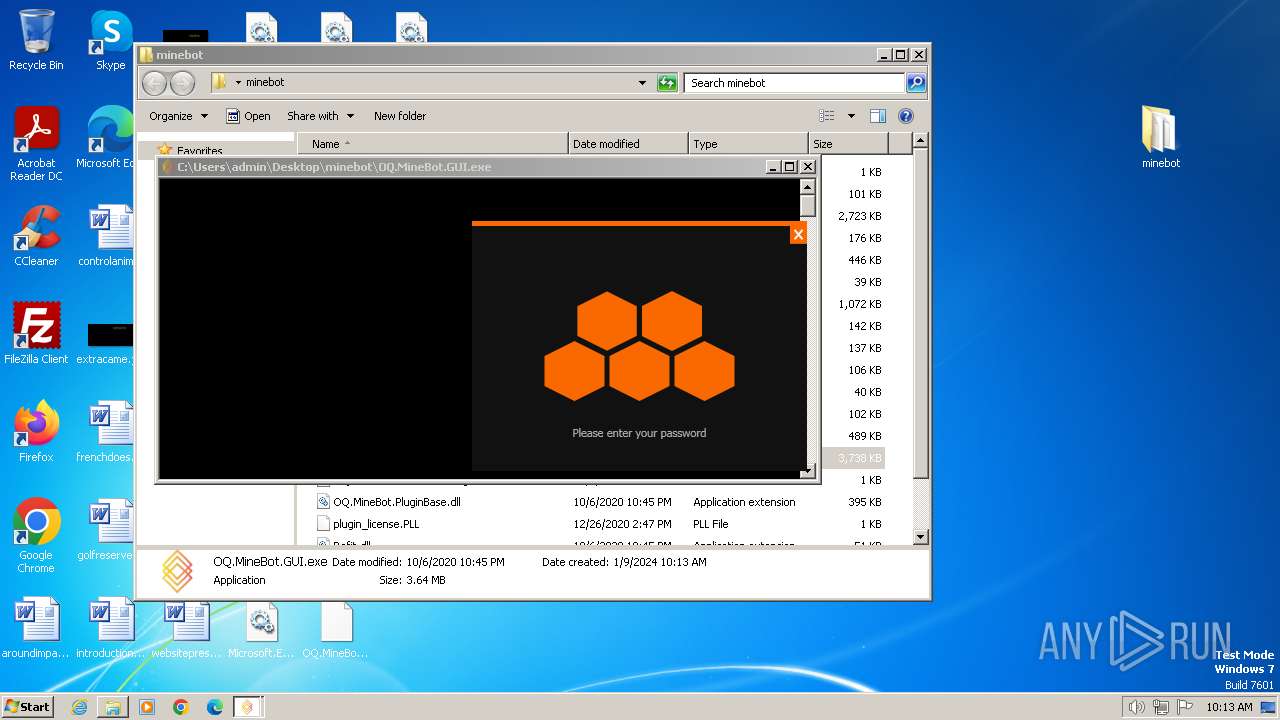Sort by Date modified column header
Viewport: 1280px width, 720px height.
pos(628,144)
